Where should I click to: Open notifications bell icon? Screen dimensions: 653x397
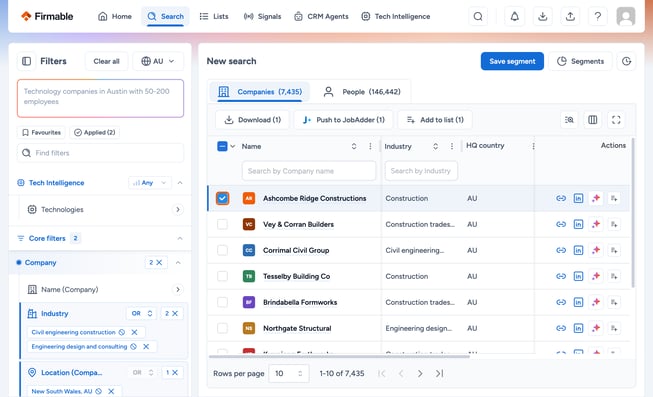tap(515, 16)
